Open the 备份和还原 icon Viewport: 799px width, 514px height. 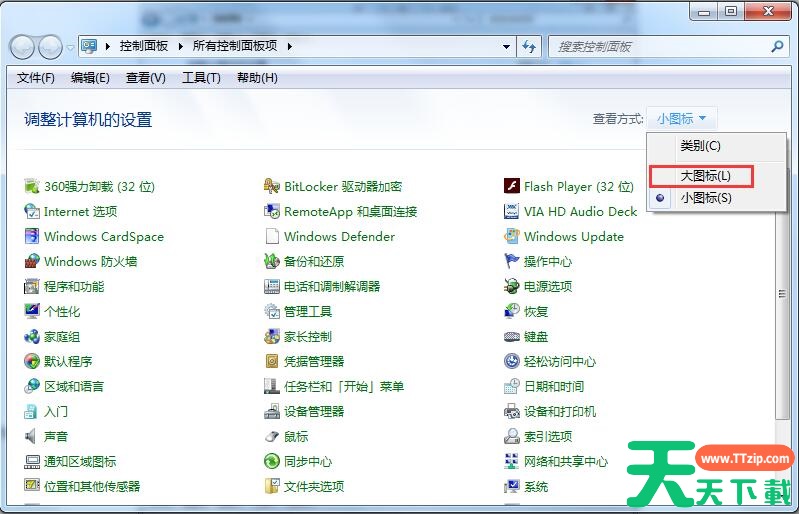272,261
